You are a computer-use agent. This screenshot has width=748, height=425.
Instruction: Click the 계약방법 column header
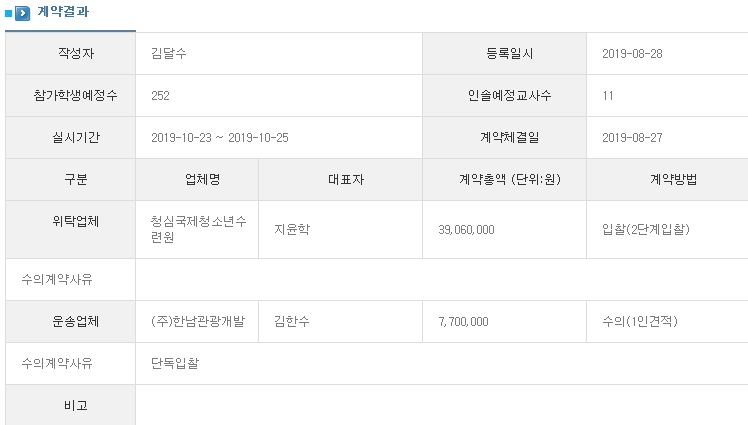[666, 180]
